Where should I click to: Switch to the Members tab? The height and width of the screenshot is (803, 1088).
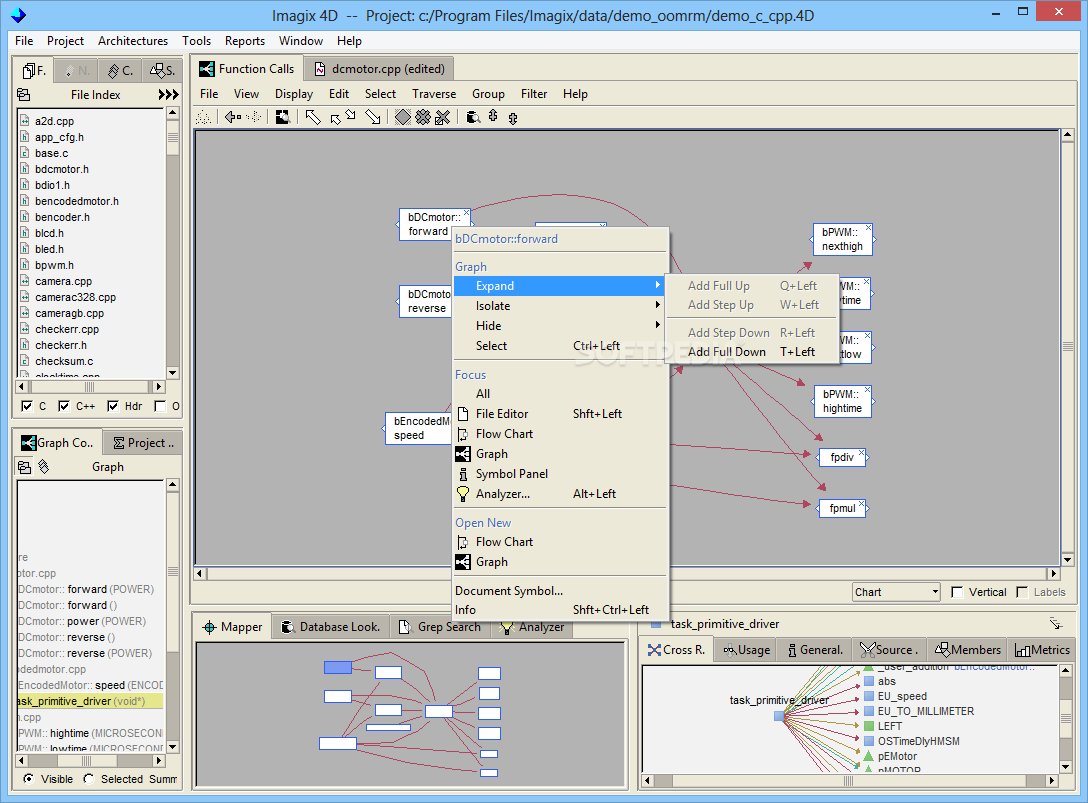point(968,650)
